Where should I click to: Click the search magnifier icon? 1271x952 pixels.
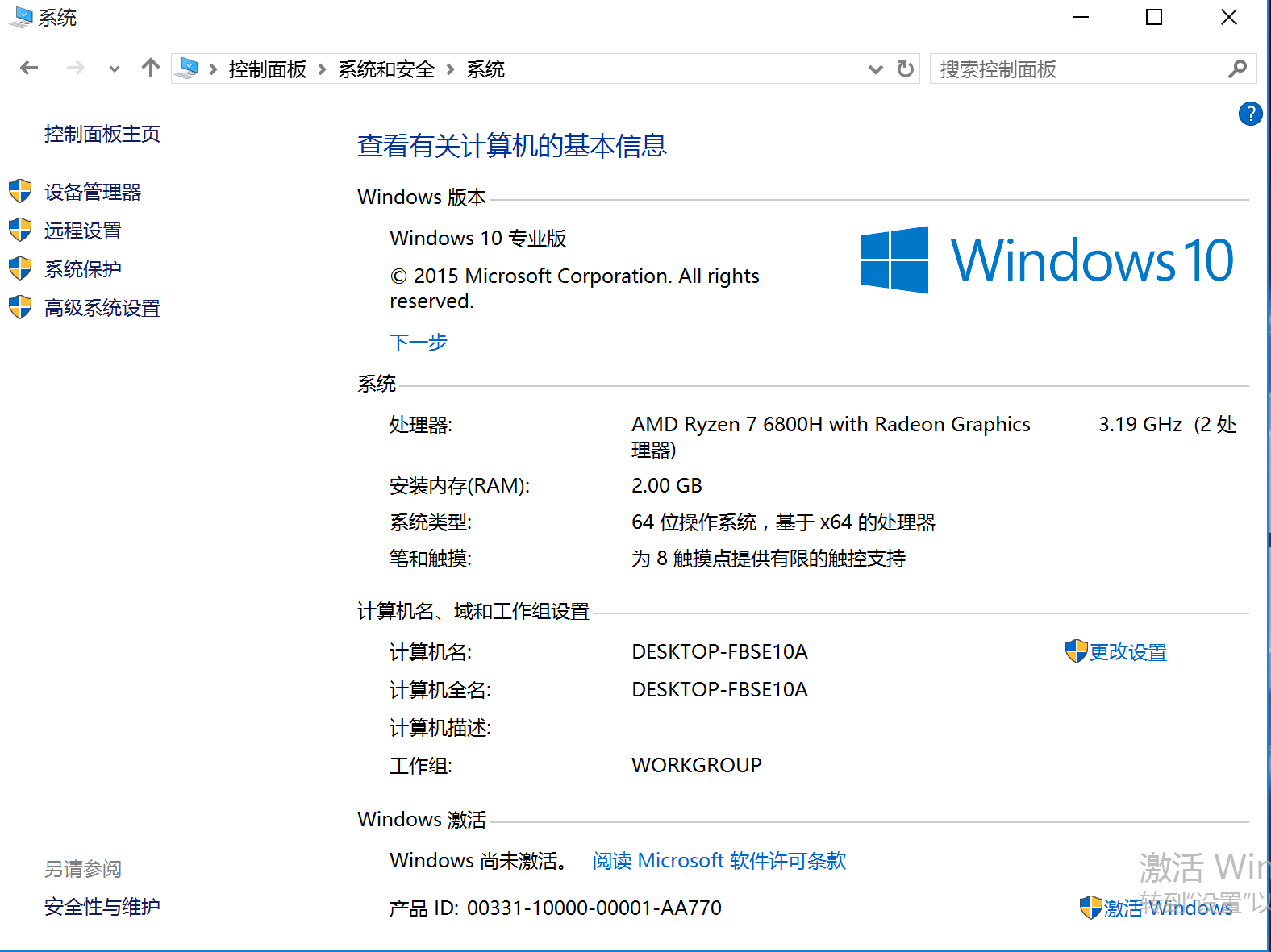point(1237,69)
